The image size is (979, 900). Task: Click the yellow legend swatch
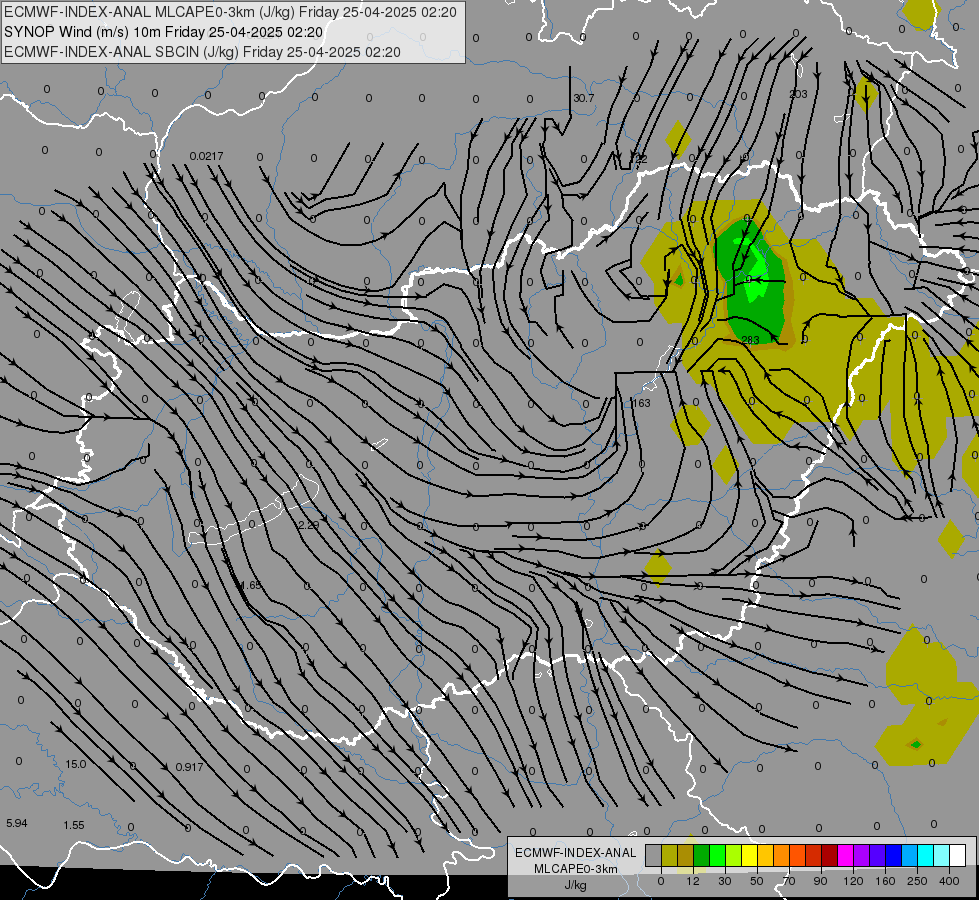coord(749,855)
